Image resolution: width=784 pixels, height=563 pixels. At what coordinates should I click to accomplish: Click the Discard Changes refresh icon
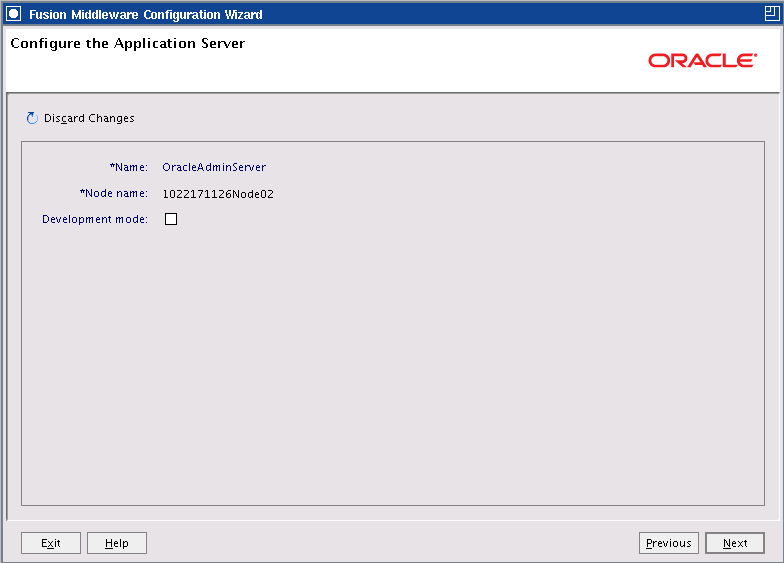tap(32, 118)
